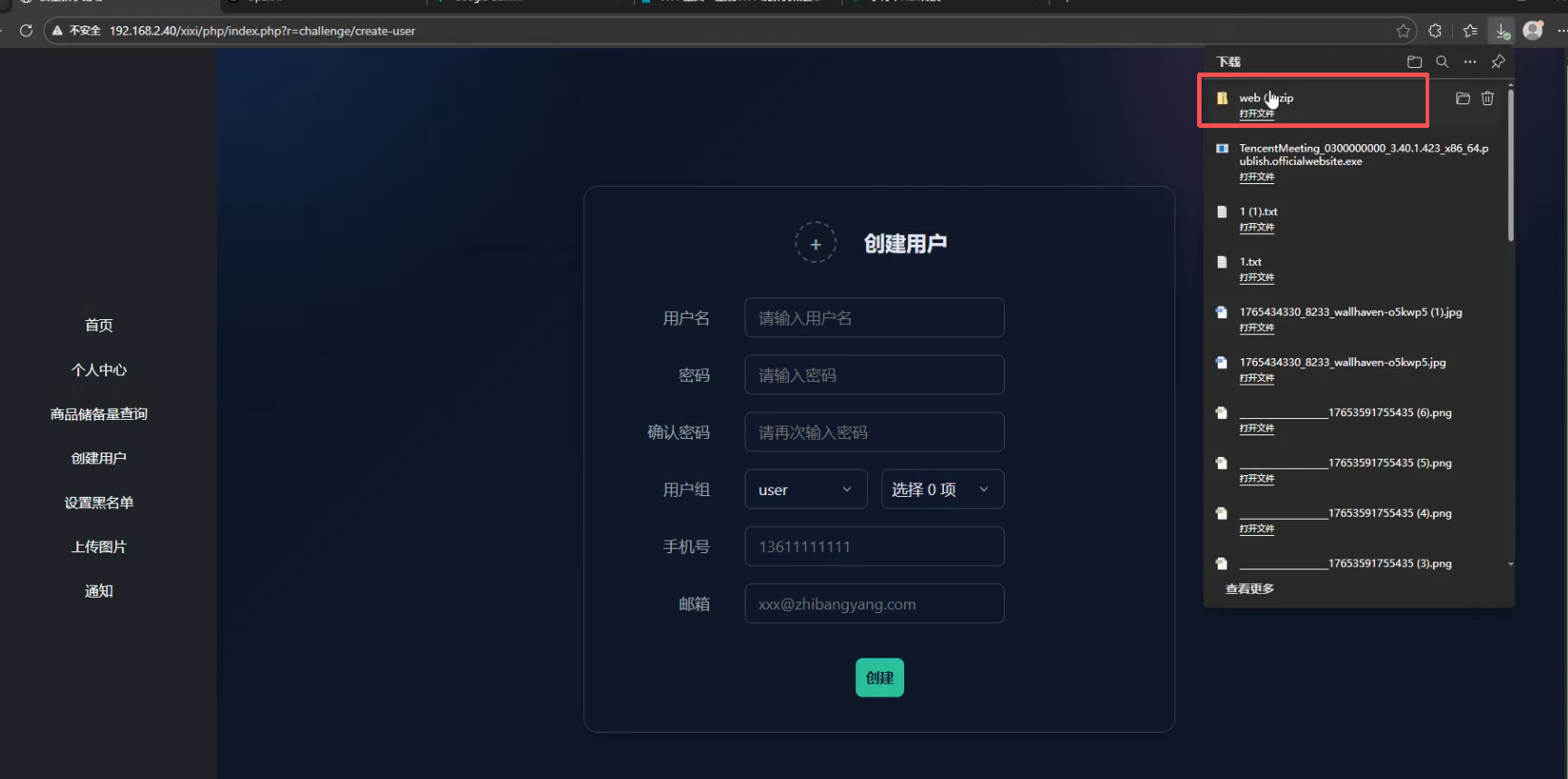Click the dashed plus circle icon beside 创建用户
The height and width of the screenshot is (779, 1568).
click(x=815, y=243)
